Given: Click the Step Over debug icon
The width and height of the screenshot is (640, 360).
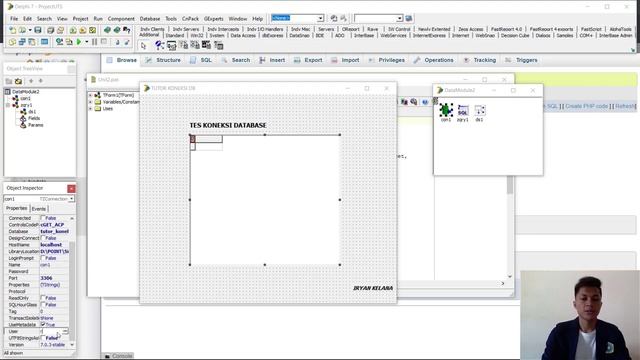Looking at the screenshot, I should 127,42.
